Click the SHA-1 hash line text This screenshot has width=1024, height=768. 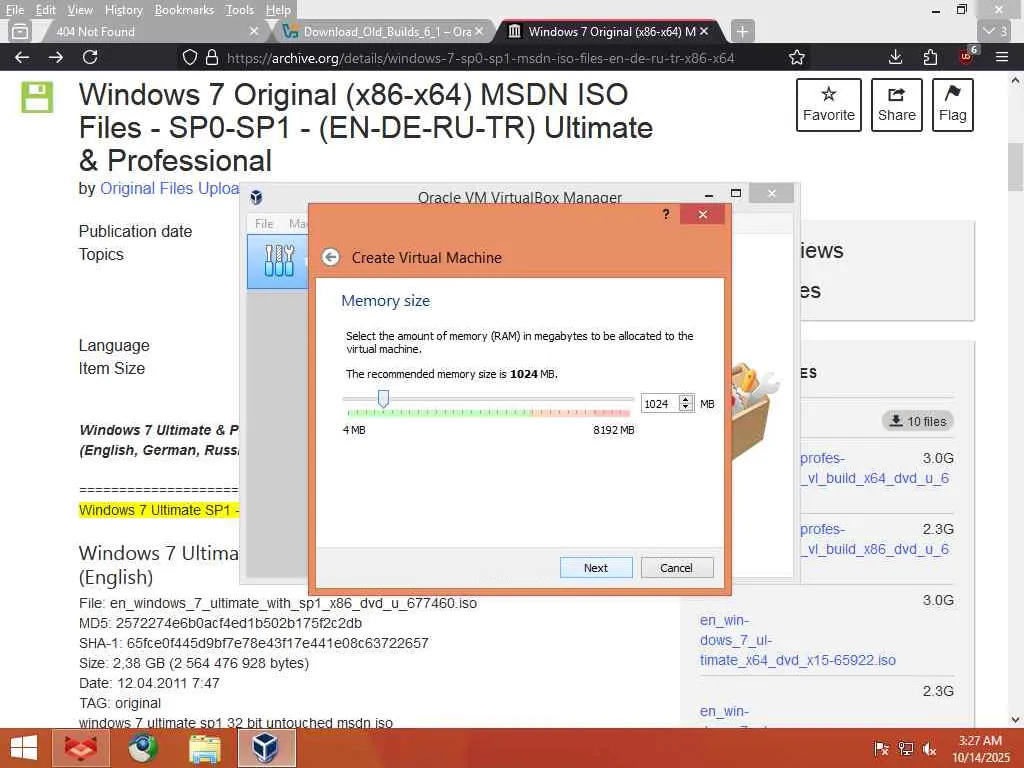[x=253, y=643]
